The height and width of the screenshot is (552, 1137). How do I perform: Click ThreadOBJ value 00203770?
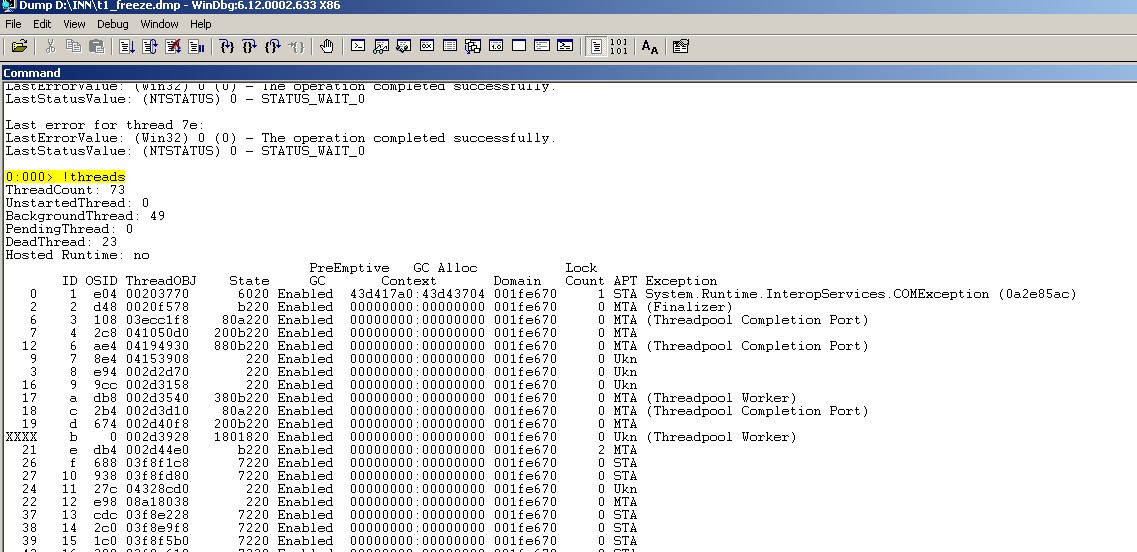[157, 294]
